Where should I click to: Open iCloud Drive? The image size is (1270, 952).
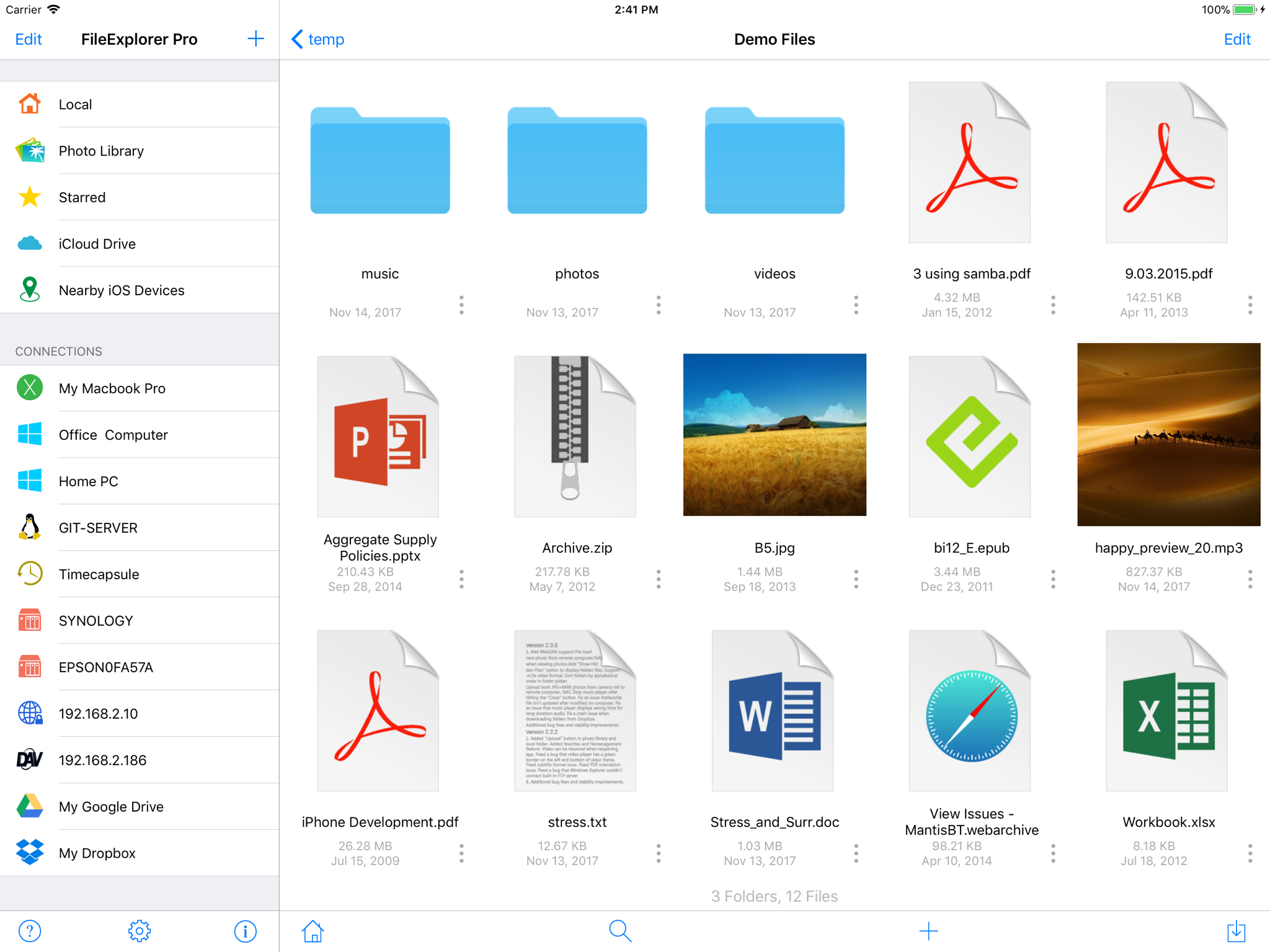pos(140,244)
